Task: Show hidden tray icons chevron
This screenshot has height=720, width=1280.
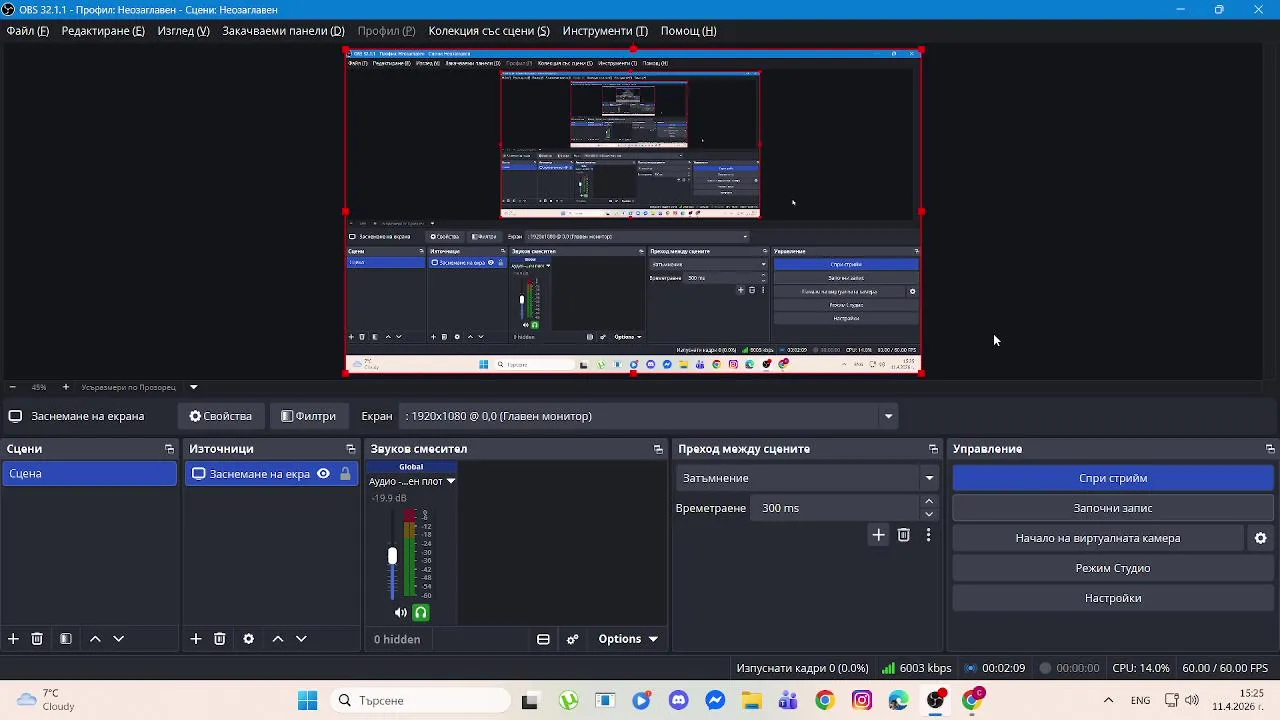Action: (x=1108, y=701)
